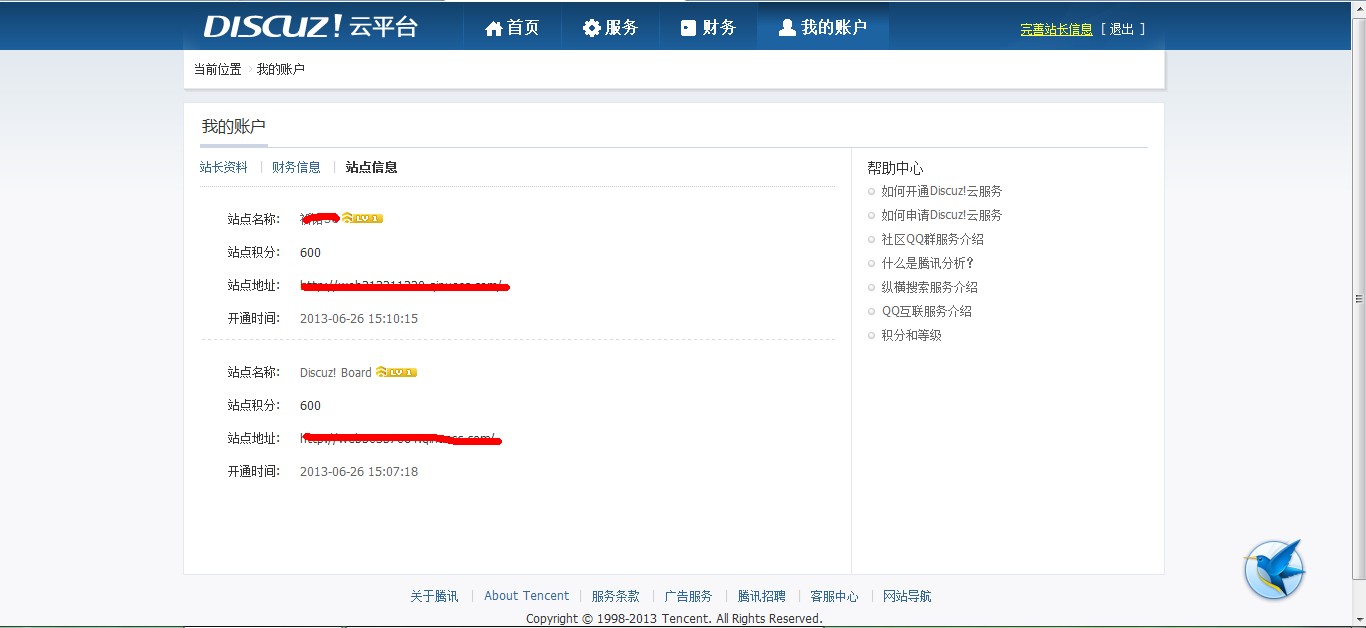This screenshot has width=1366, height=628.
Task: Click the gear icon beside 服务
Action: [x=592, y=28]
